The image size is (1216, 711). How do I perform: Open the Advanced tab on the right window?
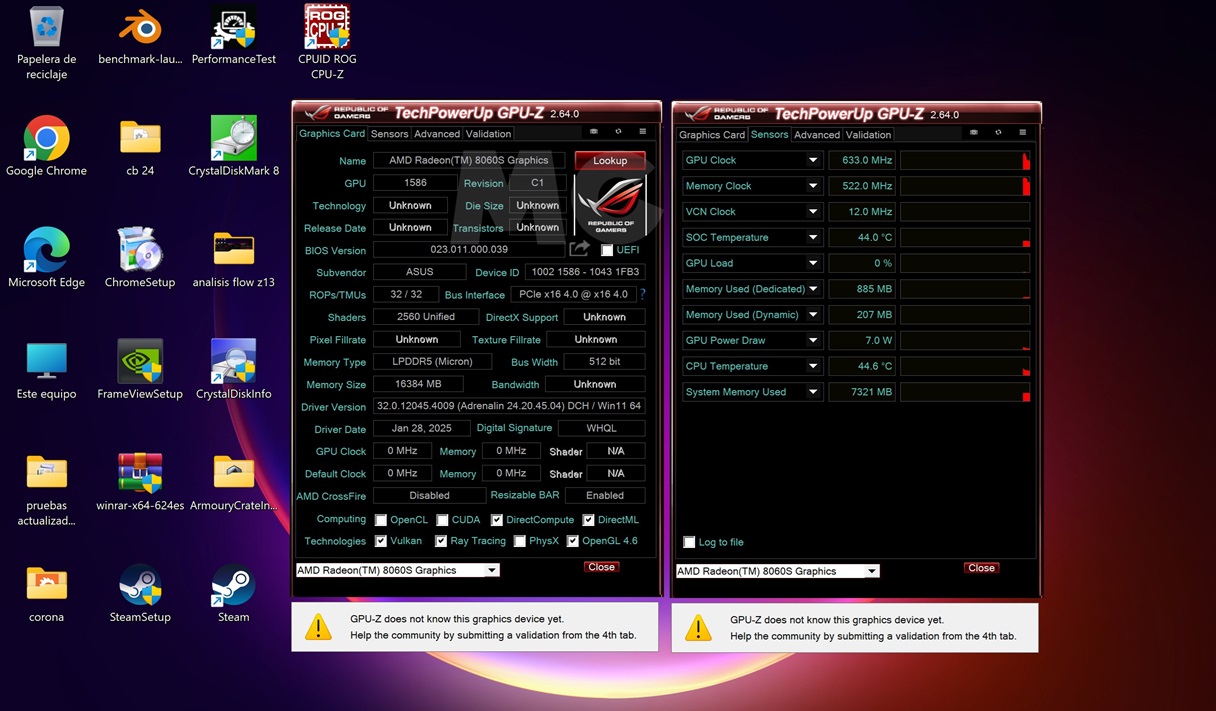pyautogui.click(x=817, y=134)
